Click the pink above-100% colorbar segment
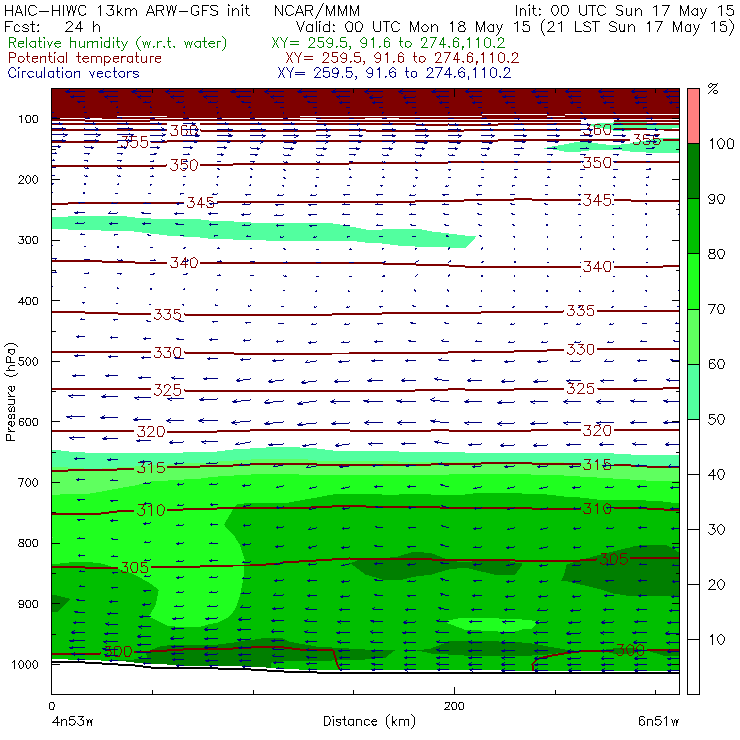This screenshot has width=740, height=740. coord(693,116)
